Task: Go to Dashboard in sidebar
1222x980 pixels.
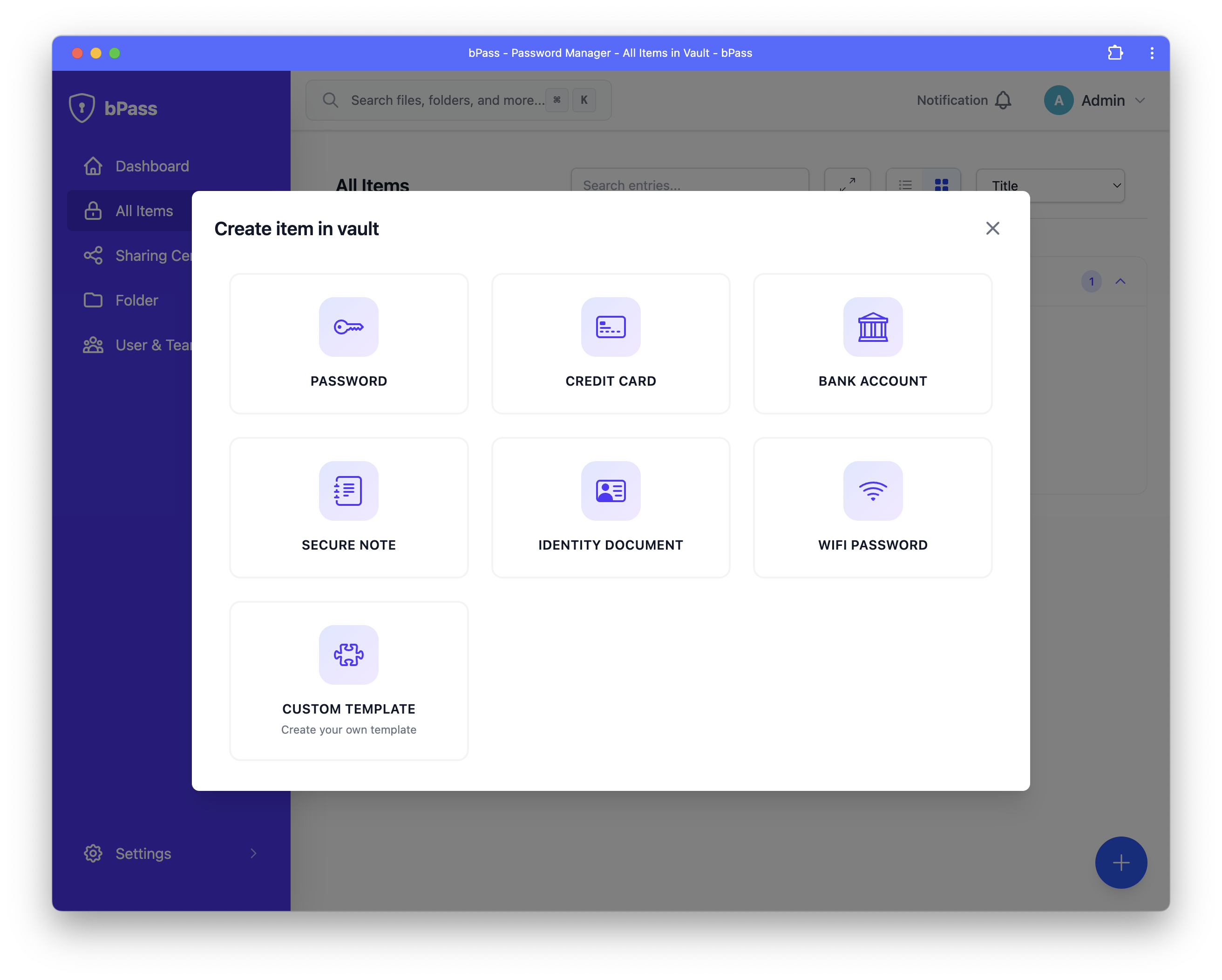Action: click(152, 166)
